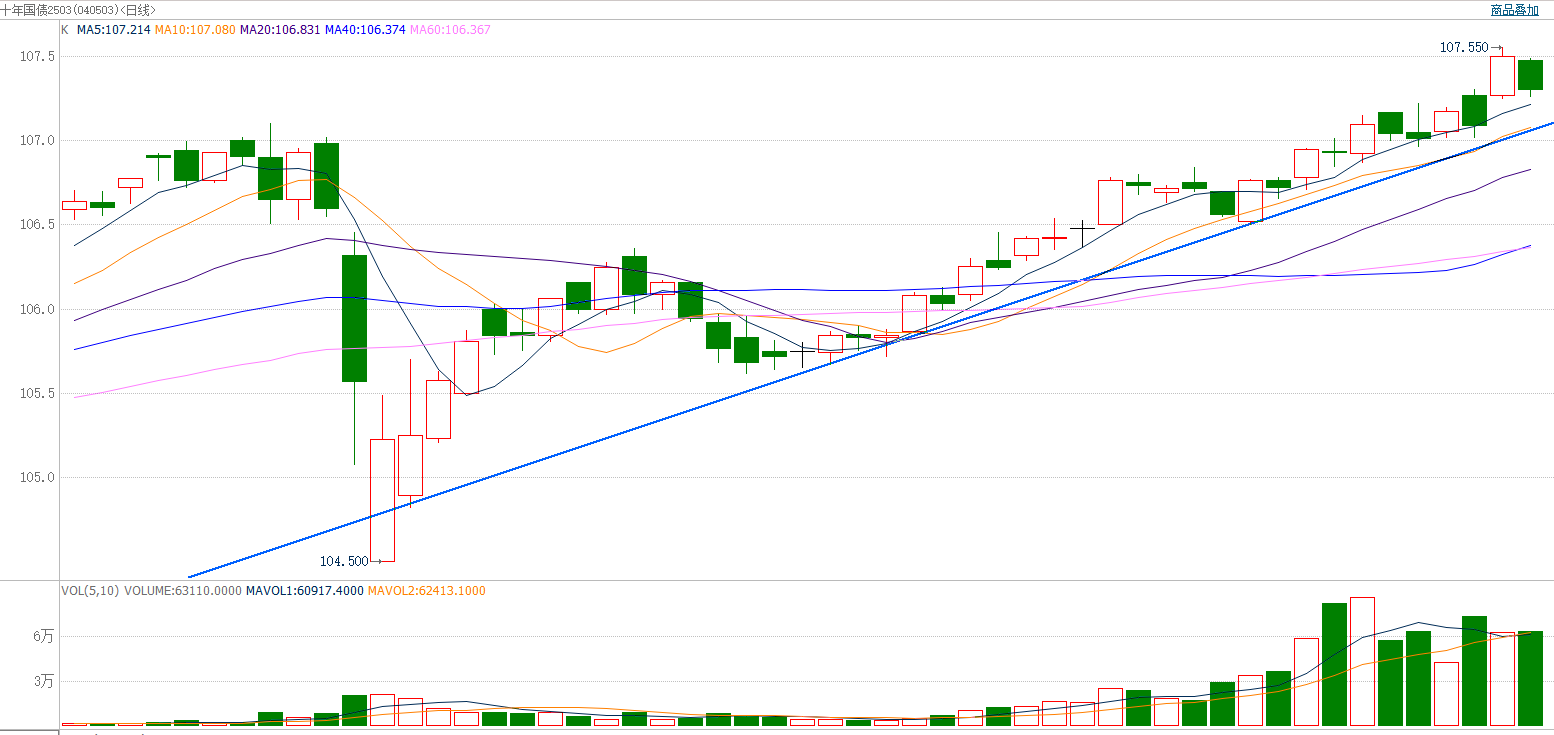
Task: Select the blue MA40:106.374 label
Action: coord(365,30)
